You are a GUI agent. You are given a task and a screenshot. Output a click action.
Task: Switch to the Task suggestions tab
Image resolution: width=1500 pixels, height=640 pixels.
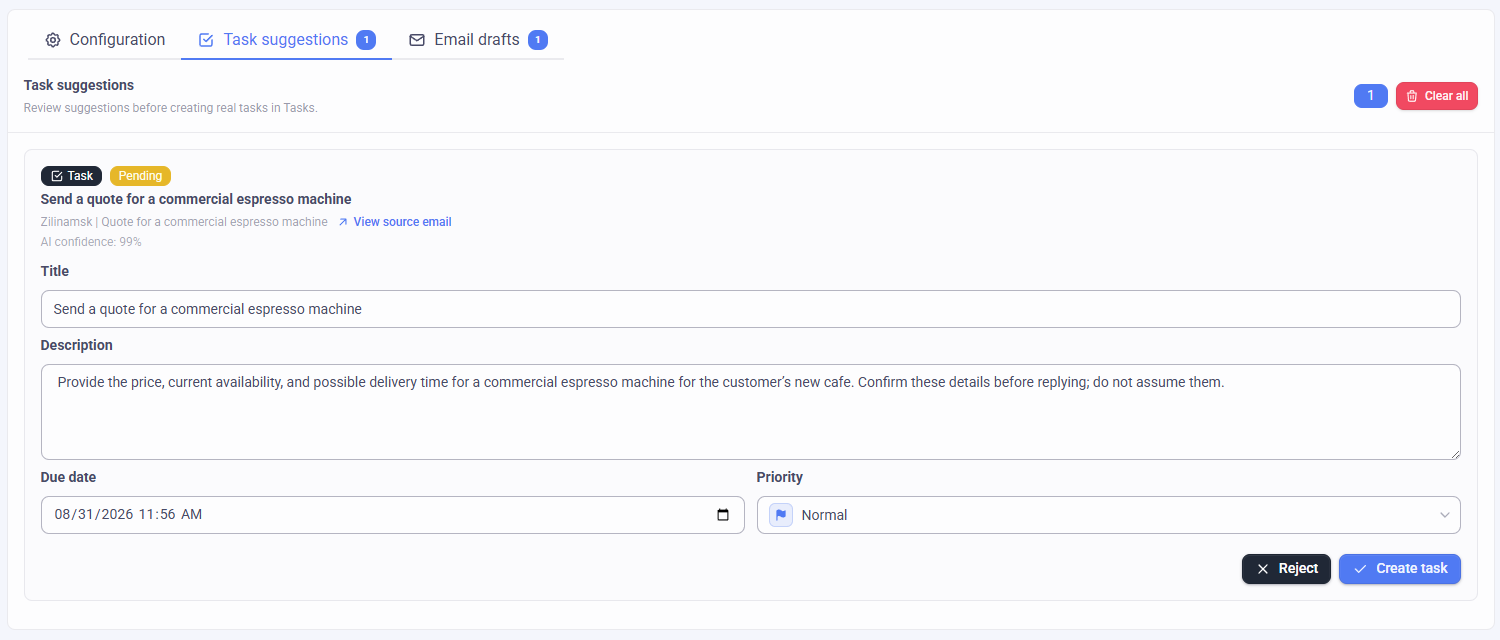coord(286,40)
